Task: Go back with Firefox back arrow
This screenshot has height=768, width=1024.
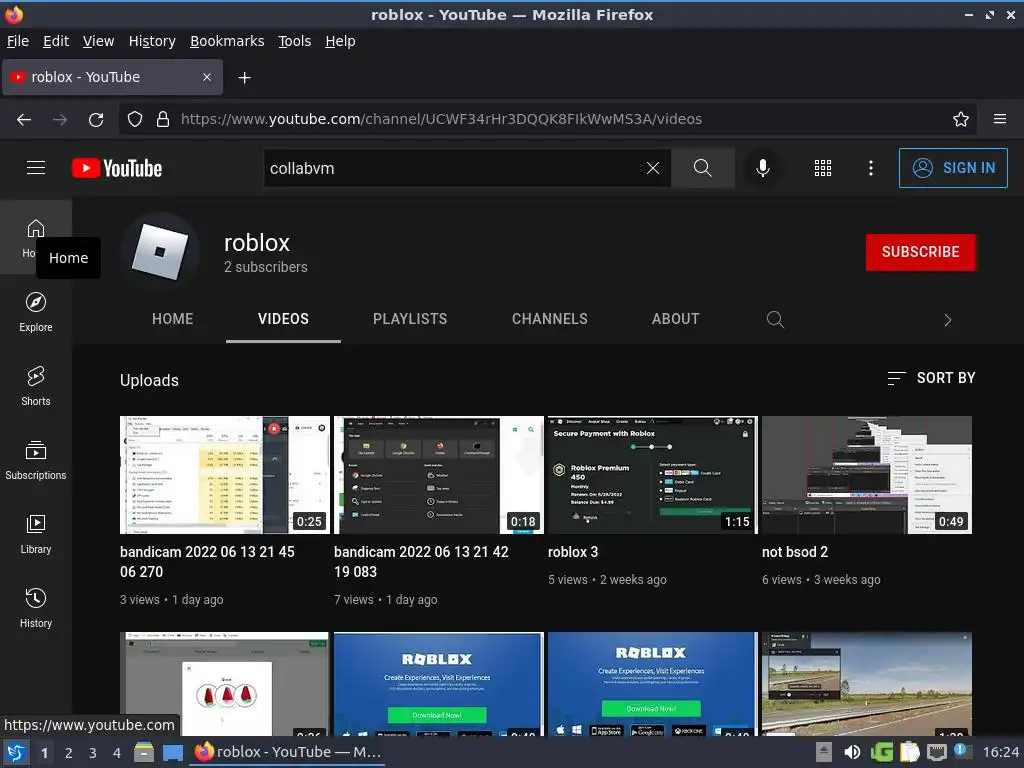Action: pos(24,120)
